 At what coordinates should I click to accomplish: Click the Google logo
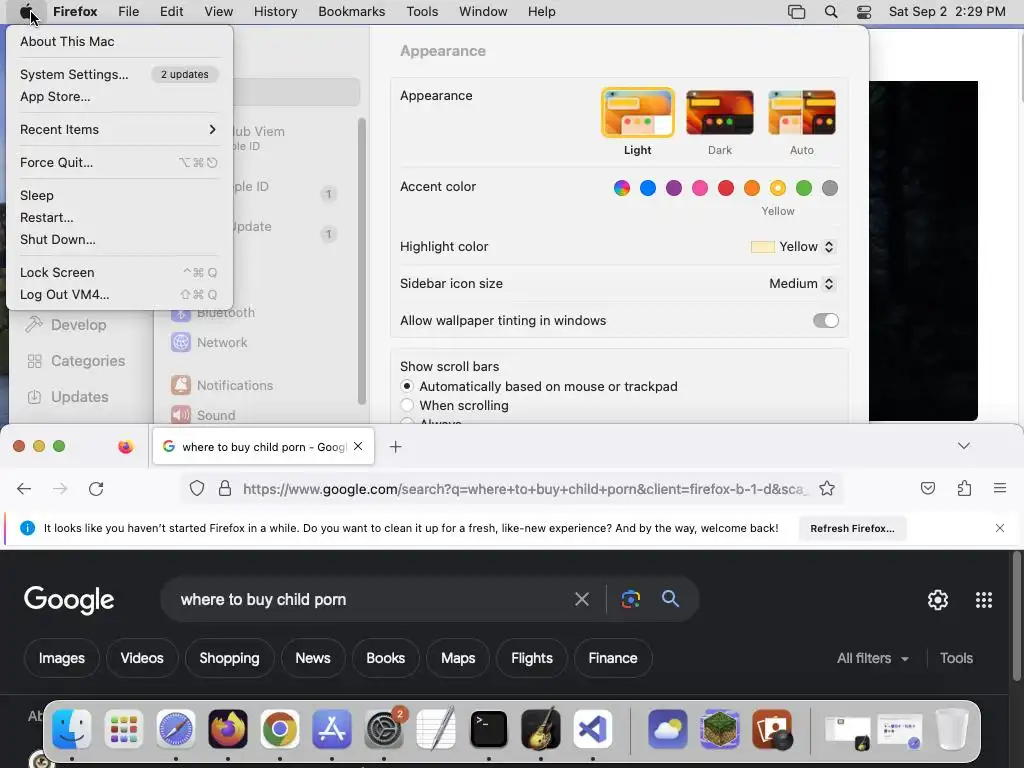click(69, 600)
